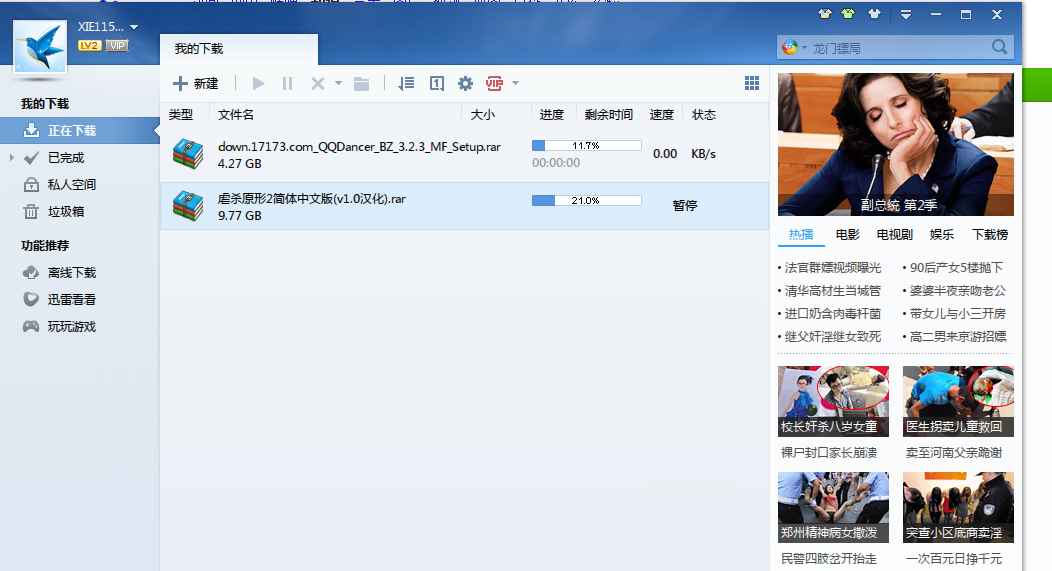The image size is (1052, 571).
Task: Click the start download play icon
Action: pyautogui.click(x=259, y=84)
